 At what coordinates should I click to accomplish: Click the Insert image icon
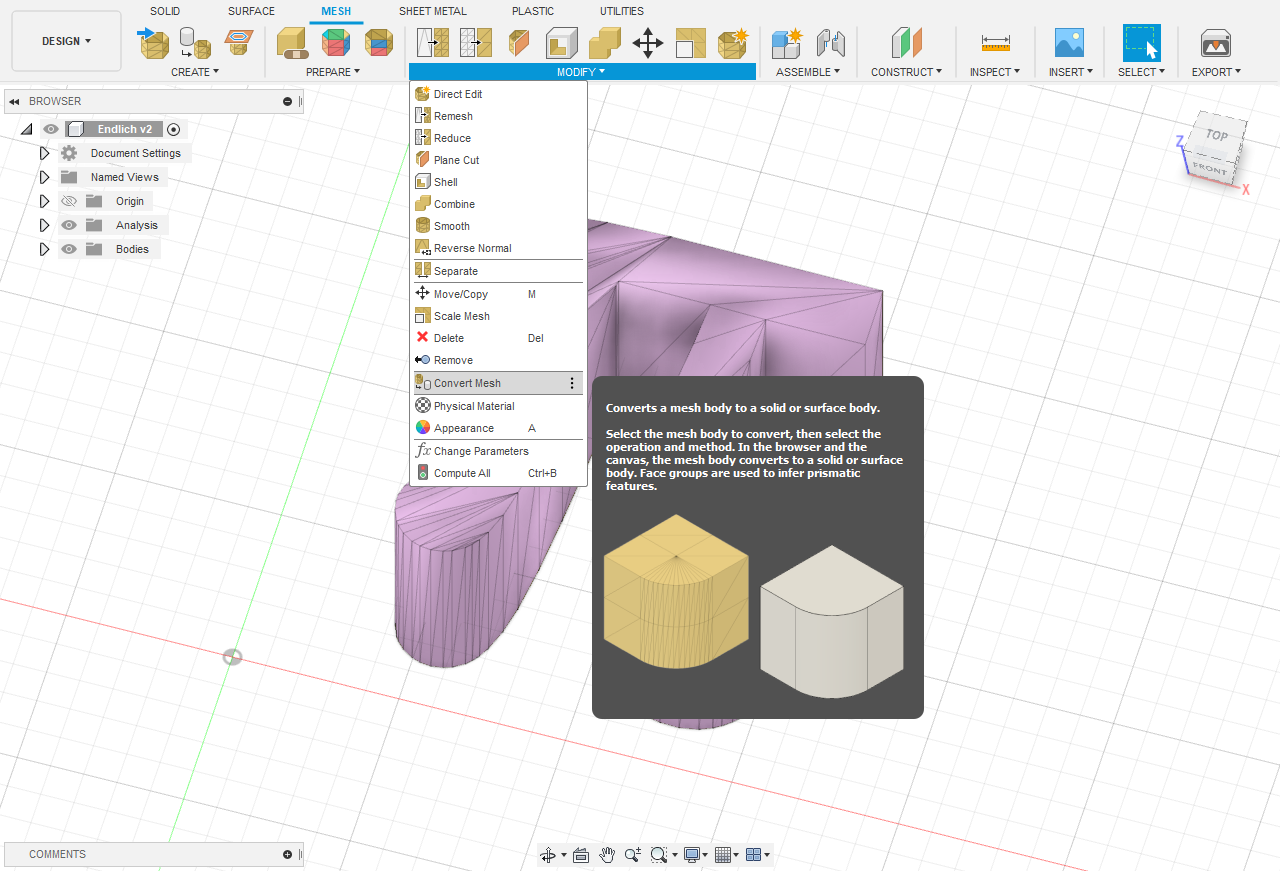[x=1070, y=43]
